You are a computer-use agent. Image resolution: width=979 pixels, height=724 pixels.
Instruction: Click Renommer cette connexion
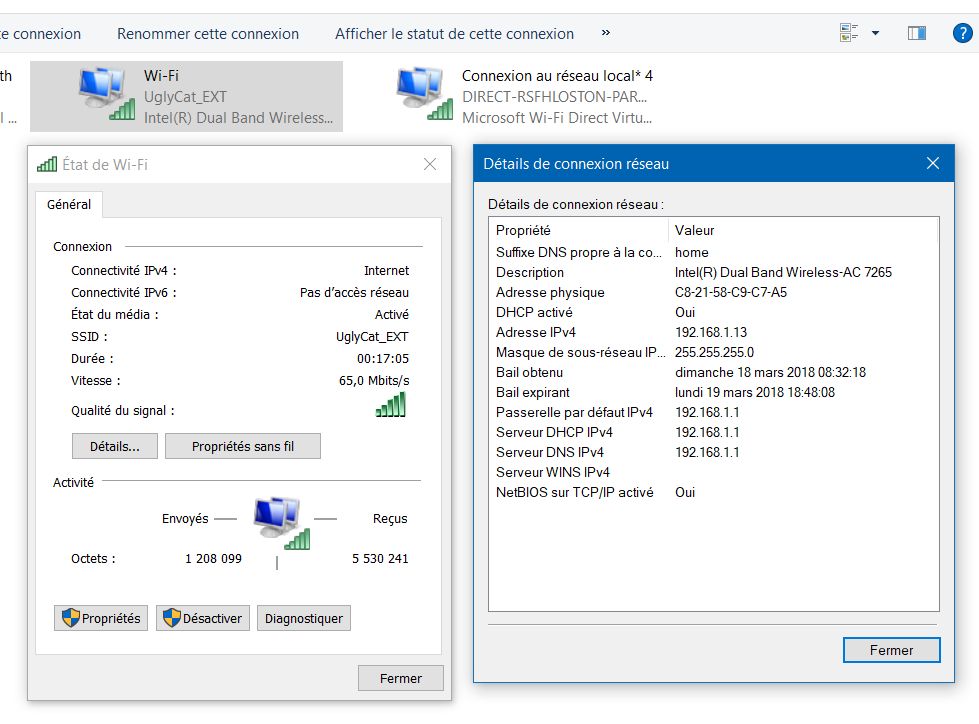coord(208,34)
